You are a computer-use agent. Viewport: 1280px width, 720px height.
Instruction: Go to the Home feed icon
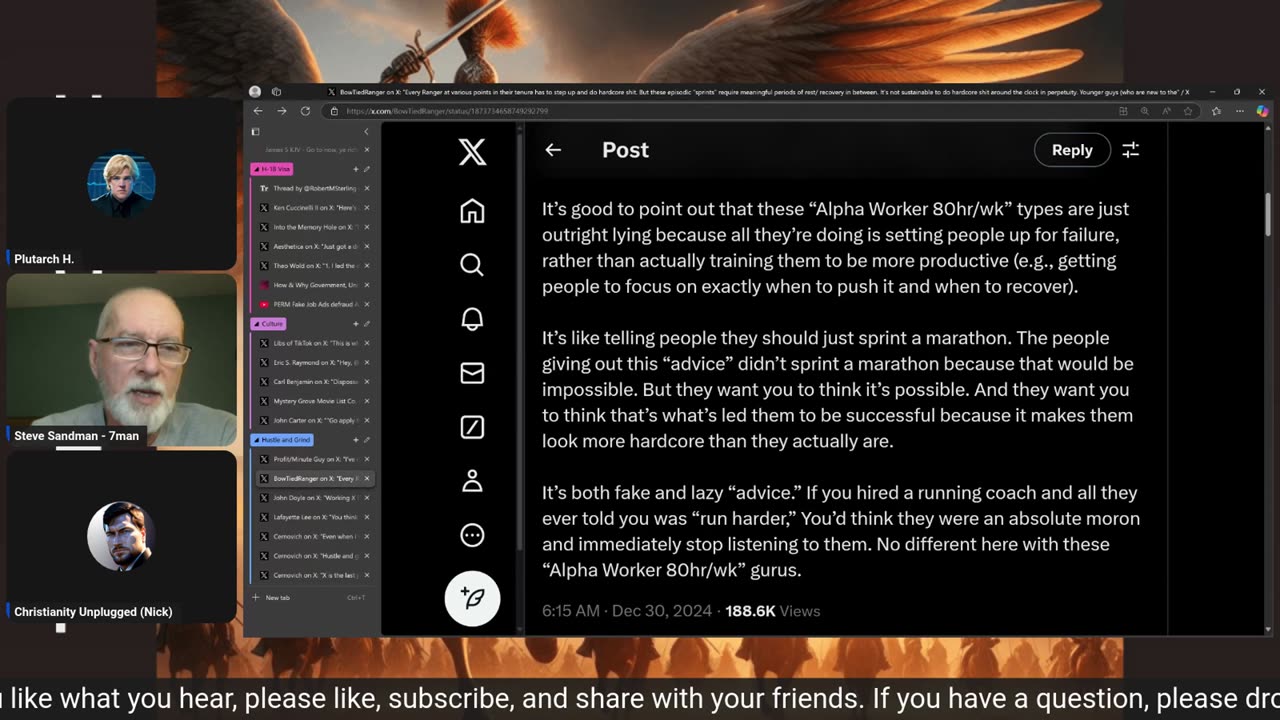pos(472,211)
